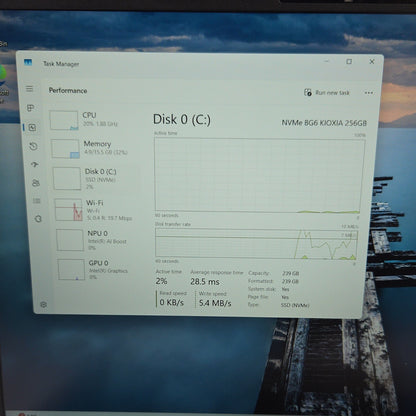Click the Memory mini graph thumbnail
This screenshot has width=416, height=416.
point(65,149)
